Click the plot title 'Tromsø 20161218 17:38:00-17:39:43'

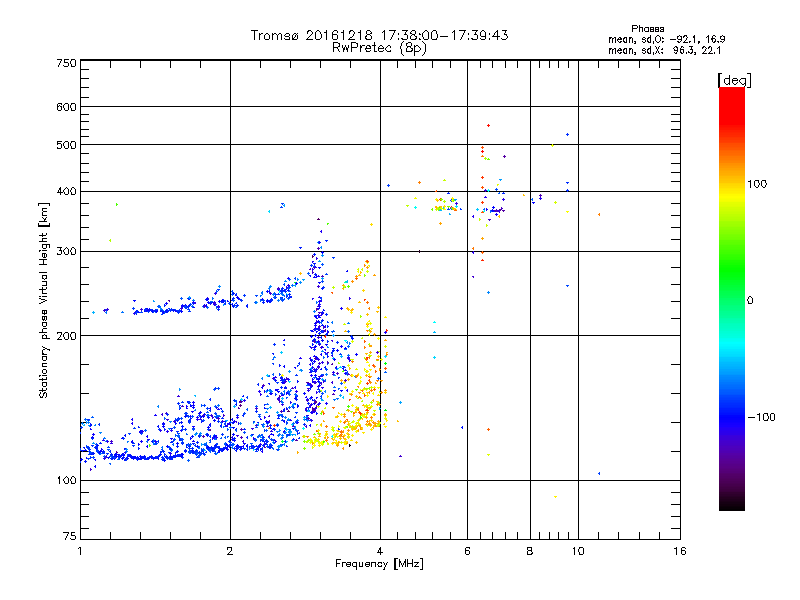(379, 35)
